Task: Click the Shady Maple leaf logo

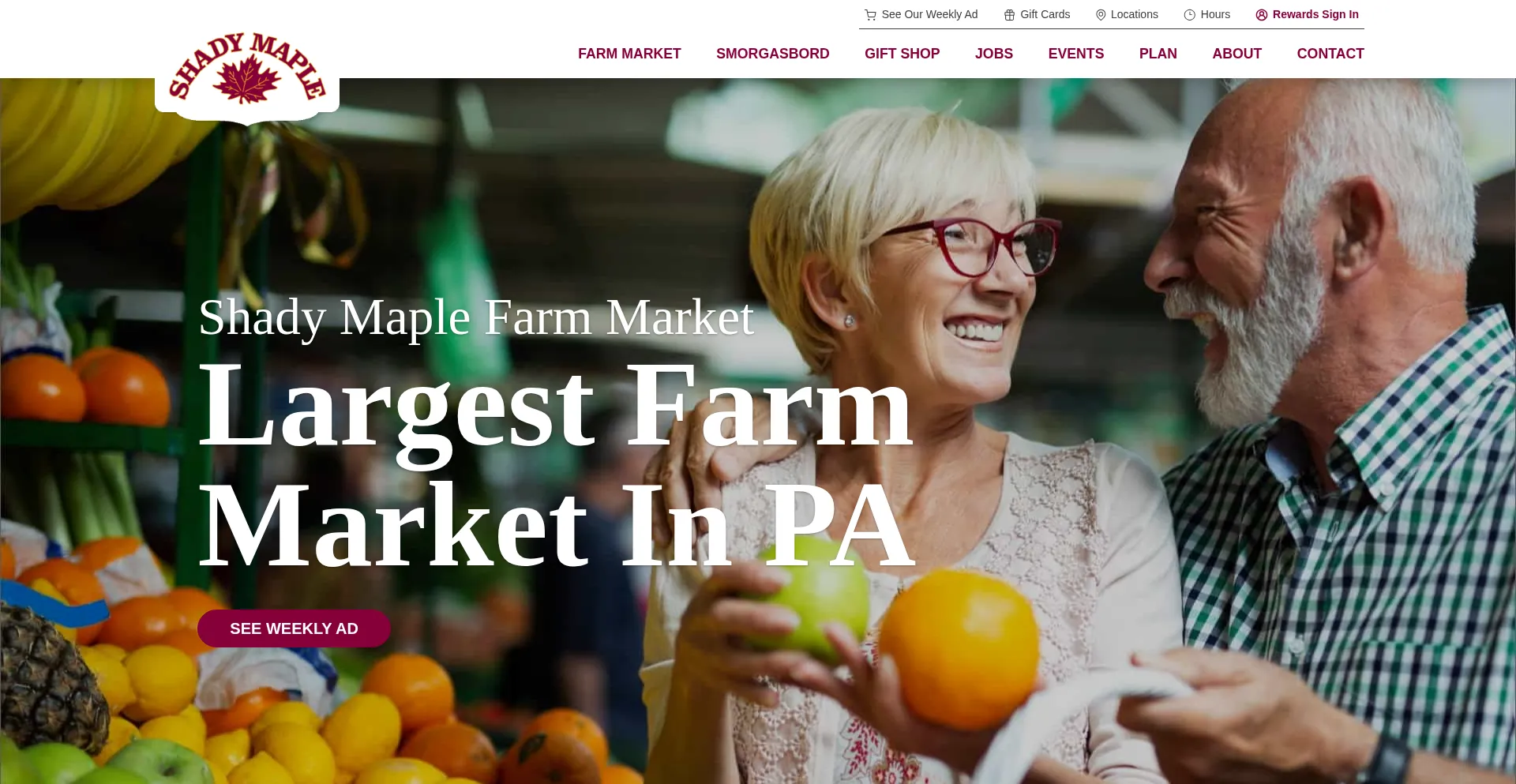Action: click(x=247, y=69)
